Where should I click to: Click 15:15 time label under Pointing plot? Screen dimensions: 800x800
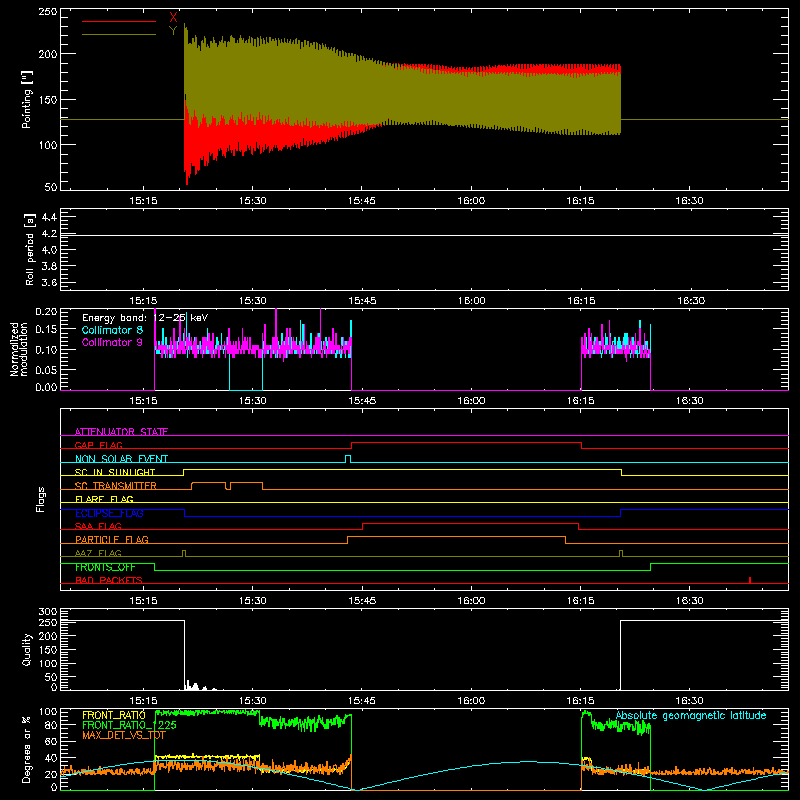(x=143, y=201)
